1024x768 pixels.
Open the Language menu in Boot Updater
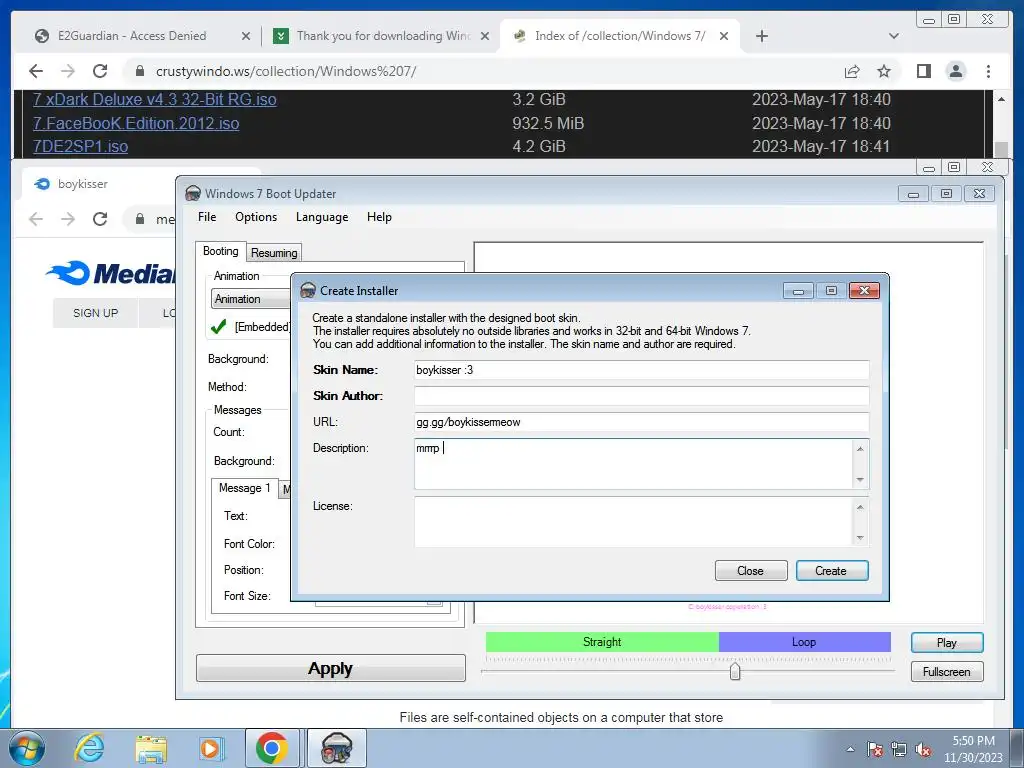322,217
